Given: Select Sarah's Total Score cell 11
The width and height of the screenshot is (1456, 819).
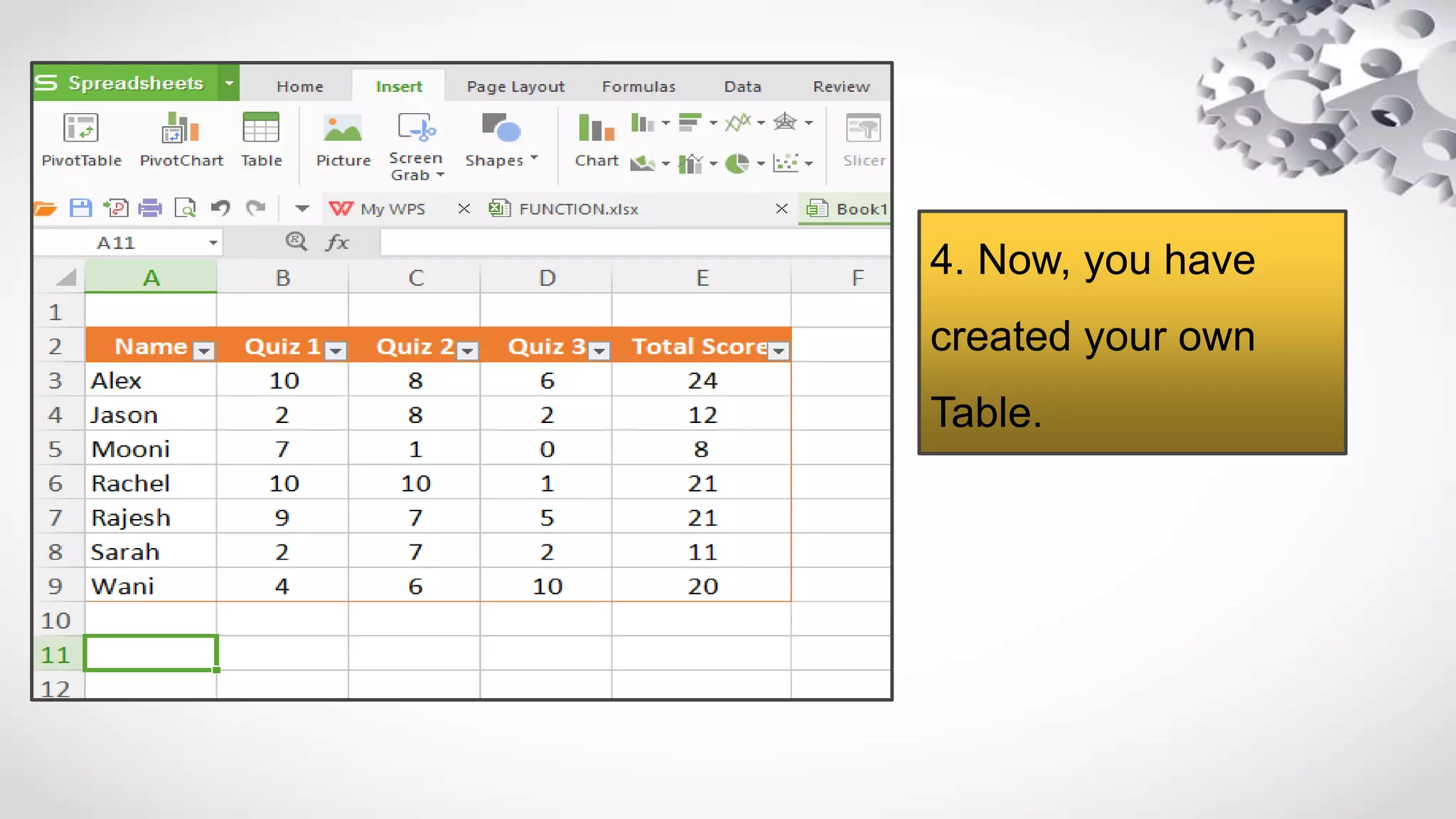Looking at the screenshot, I should pyautogui.click(x=702, y=552).
